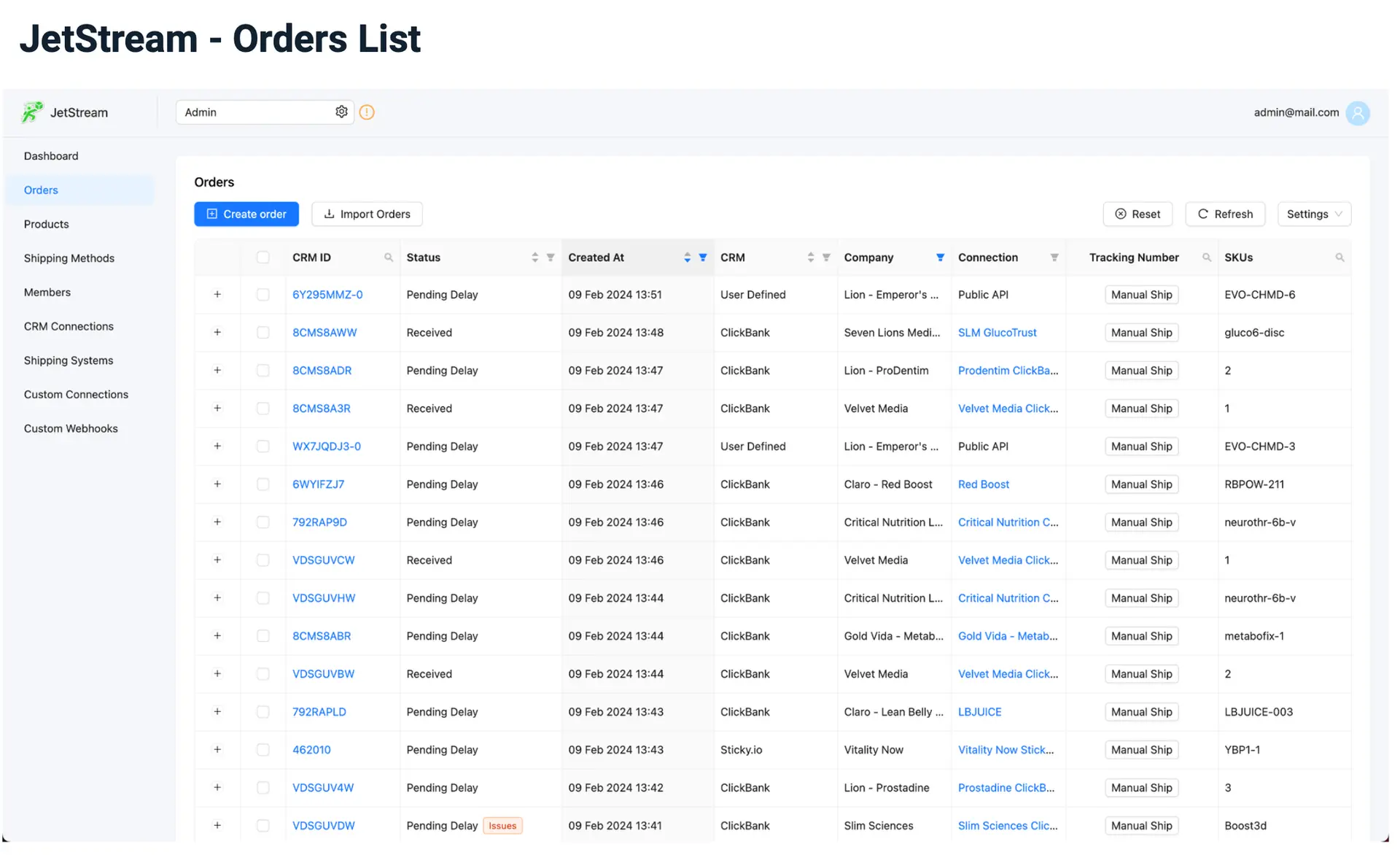Viewport: 1400px width, 866px height.
Task: Expand the Settings dropdown menu
Action: point(1312,213)
